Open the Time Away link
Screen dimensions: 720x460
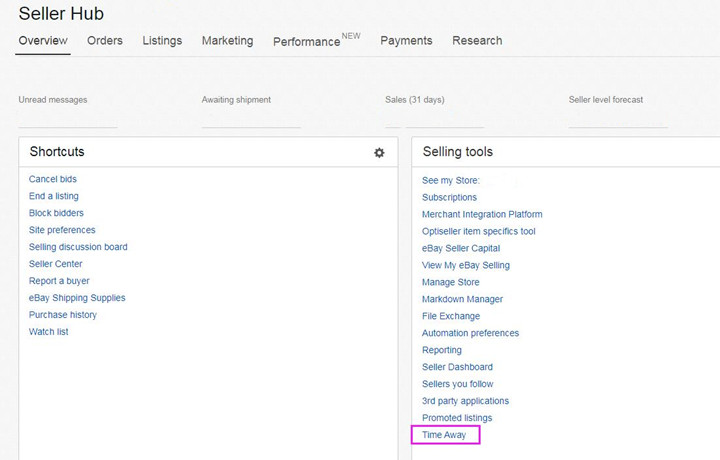pos(444,435)
